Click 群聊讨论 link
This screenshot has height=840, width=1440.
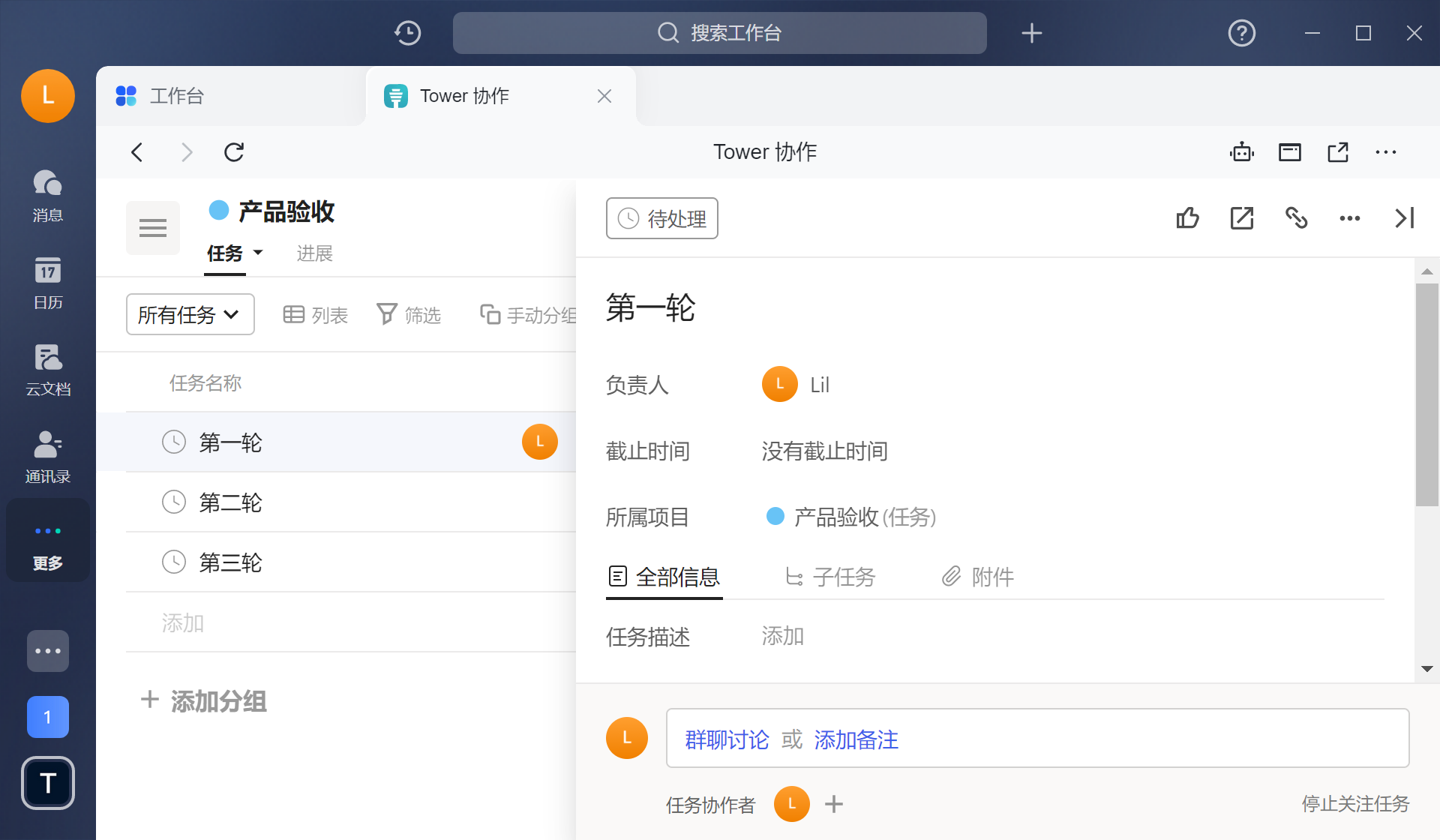point(727,739)
